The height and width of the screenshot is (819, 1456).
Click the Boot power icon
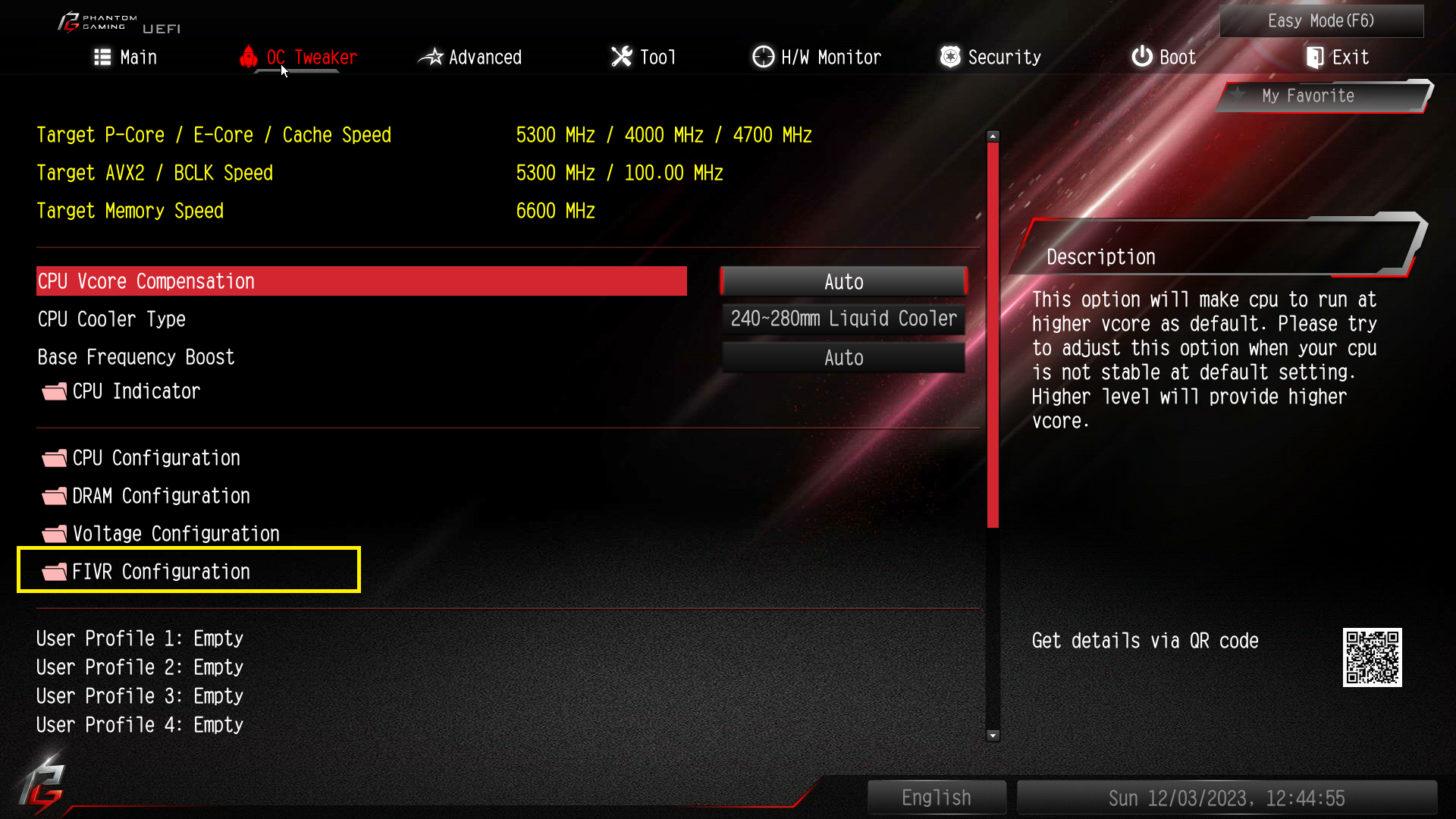1141,57
